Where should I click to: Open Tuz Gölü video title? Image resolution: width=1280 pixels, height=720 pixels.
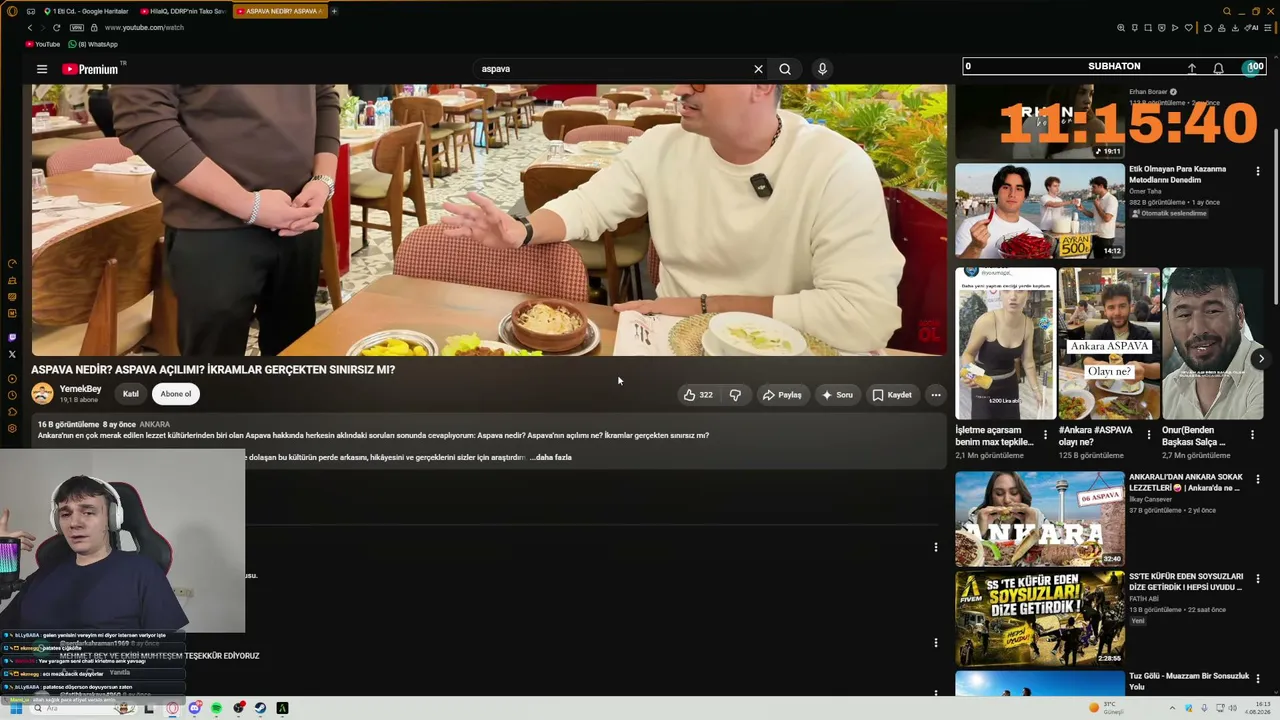point(1189,682)
